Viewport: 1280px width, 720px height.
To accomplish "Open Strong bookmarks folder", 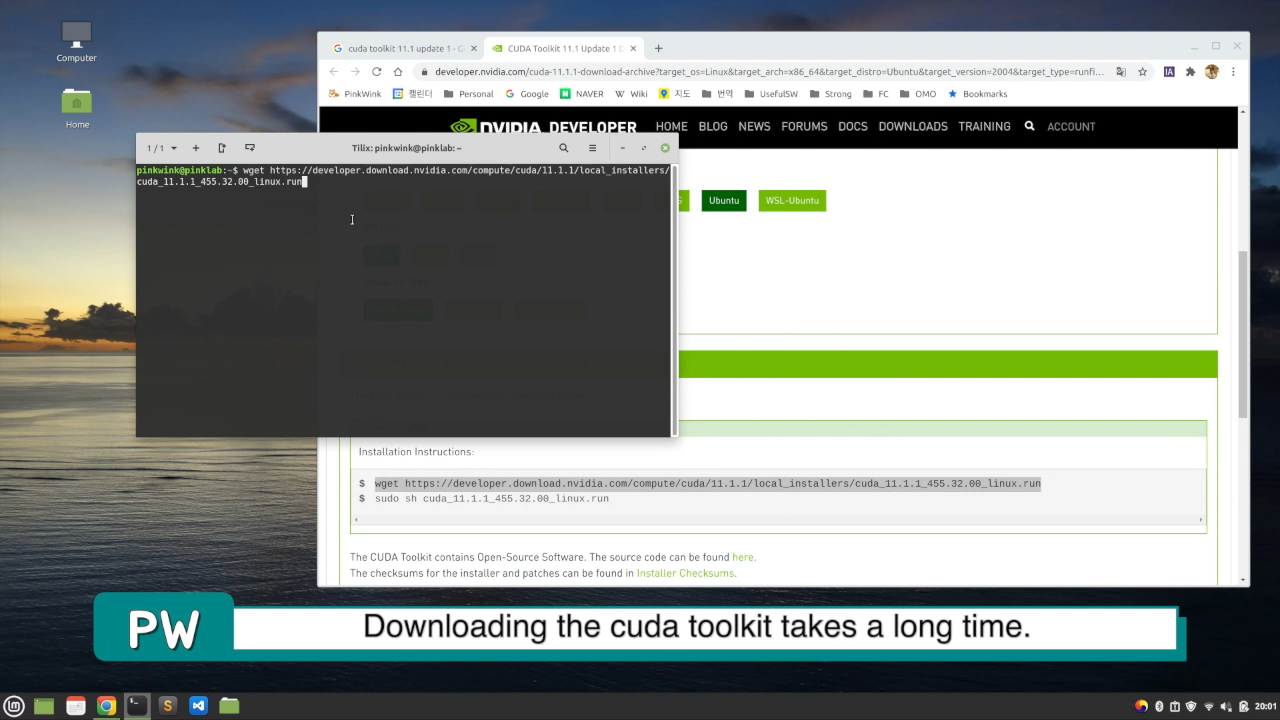I will pos(830,94).
